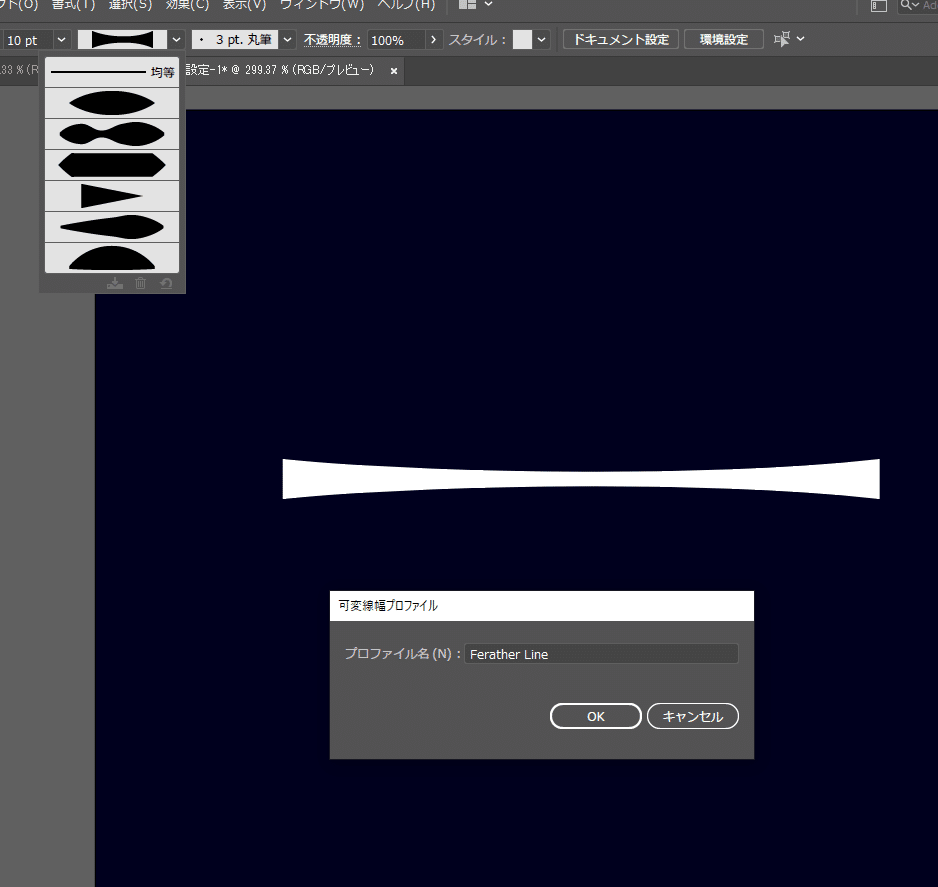Screen dimensions: 938x887
Task: Click the プロファイル名 input field
Action: point(601,654)
